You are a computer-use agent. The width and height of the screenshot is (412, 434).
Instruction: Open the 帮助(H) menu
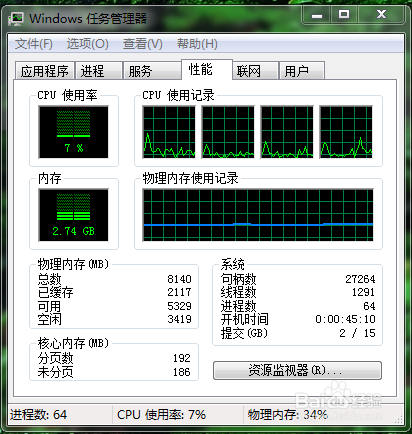(x=197, y=44)
